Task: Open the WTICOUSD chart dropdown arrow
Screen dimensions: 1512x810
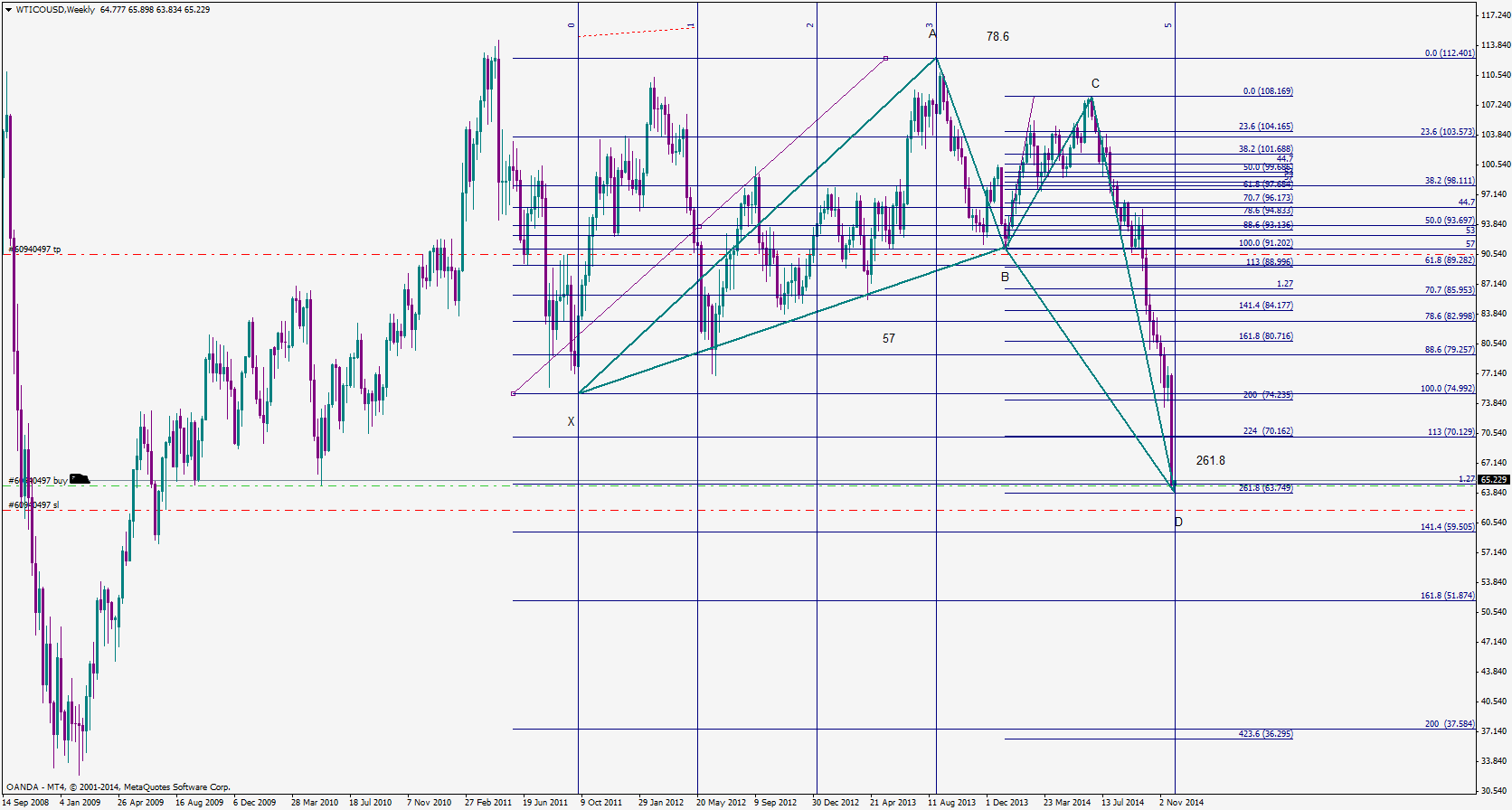Action: [x=8, y=9]
